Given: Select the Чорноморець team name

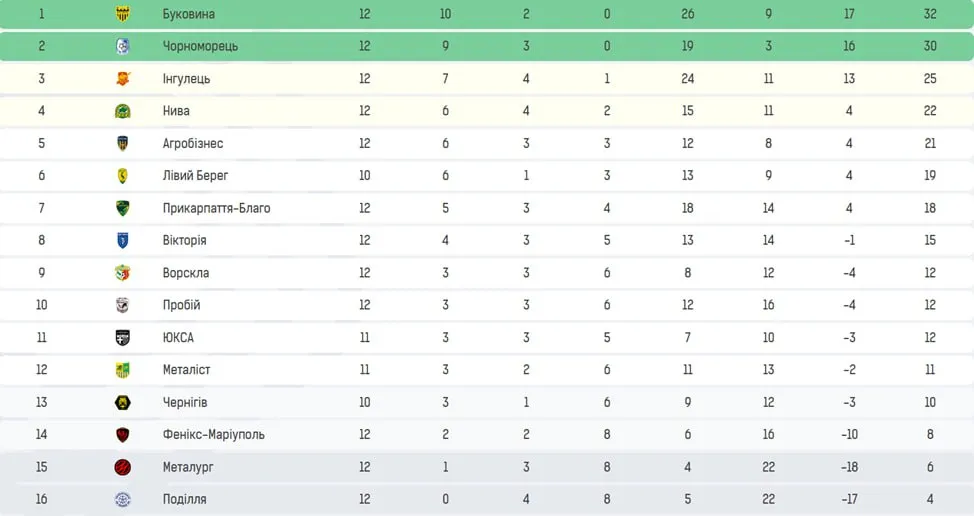Looking at the screenshot, I should (200, 46).
